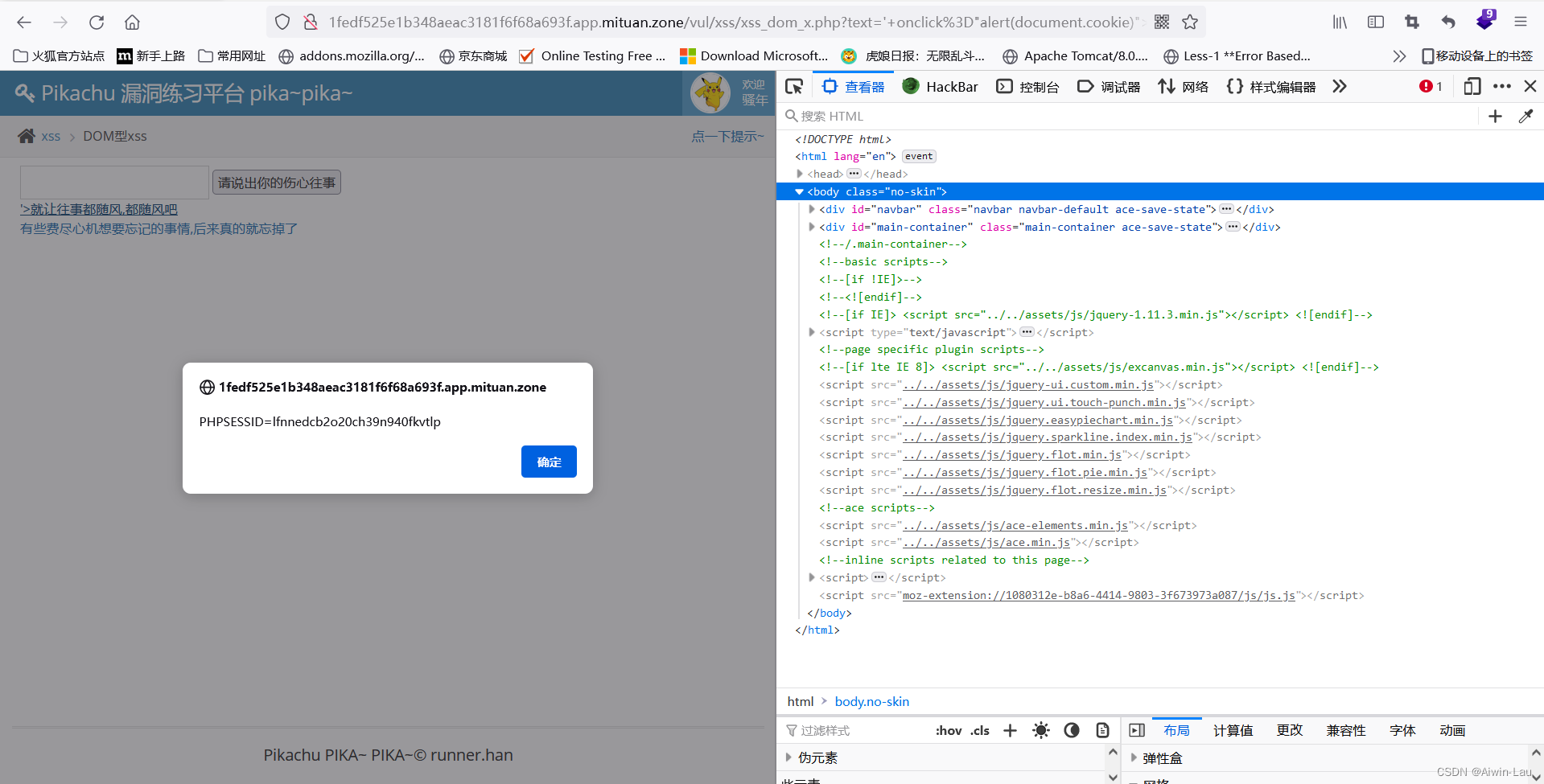This screenshot has width=1544, height=784.
Task: Switch to the 控制台 tab
Action: click(x=1027, y=87)
